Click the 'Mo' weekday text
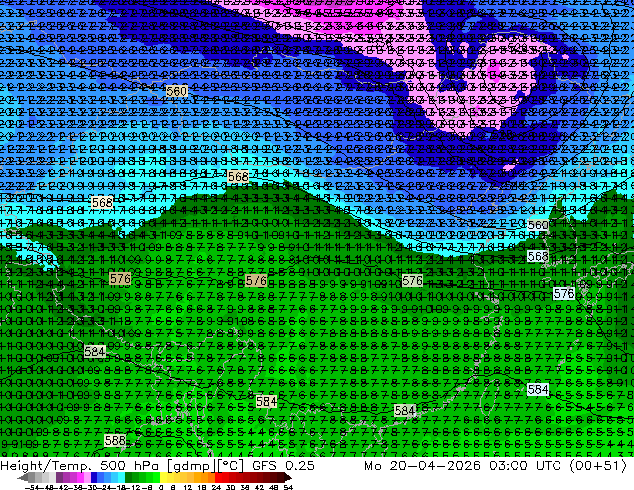The height and width of the screenshot is (490, 634). (x=373, y=466)
